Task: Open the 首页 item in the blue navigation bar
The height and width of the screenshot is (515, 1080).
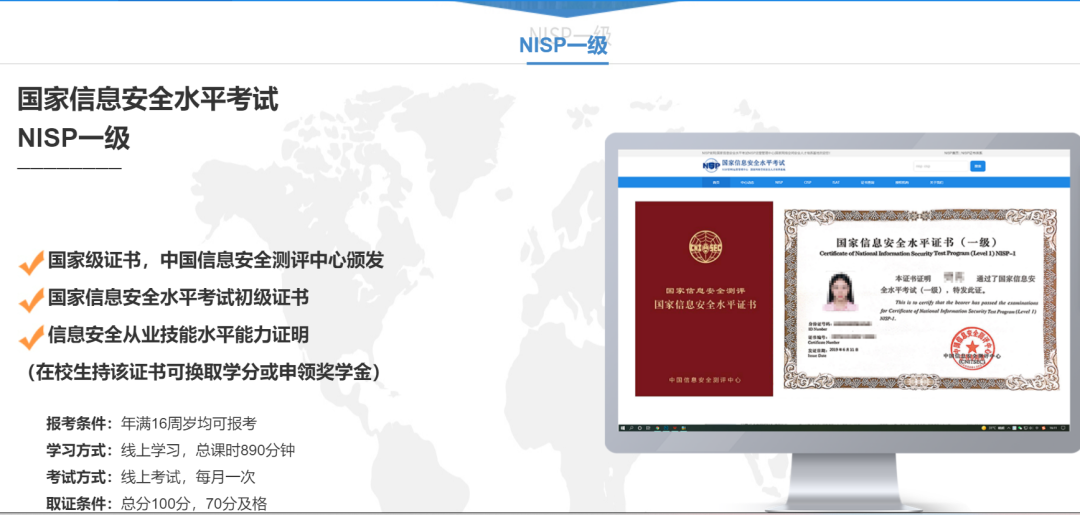Action: click(716, 182)
